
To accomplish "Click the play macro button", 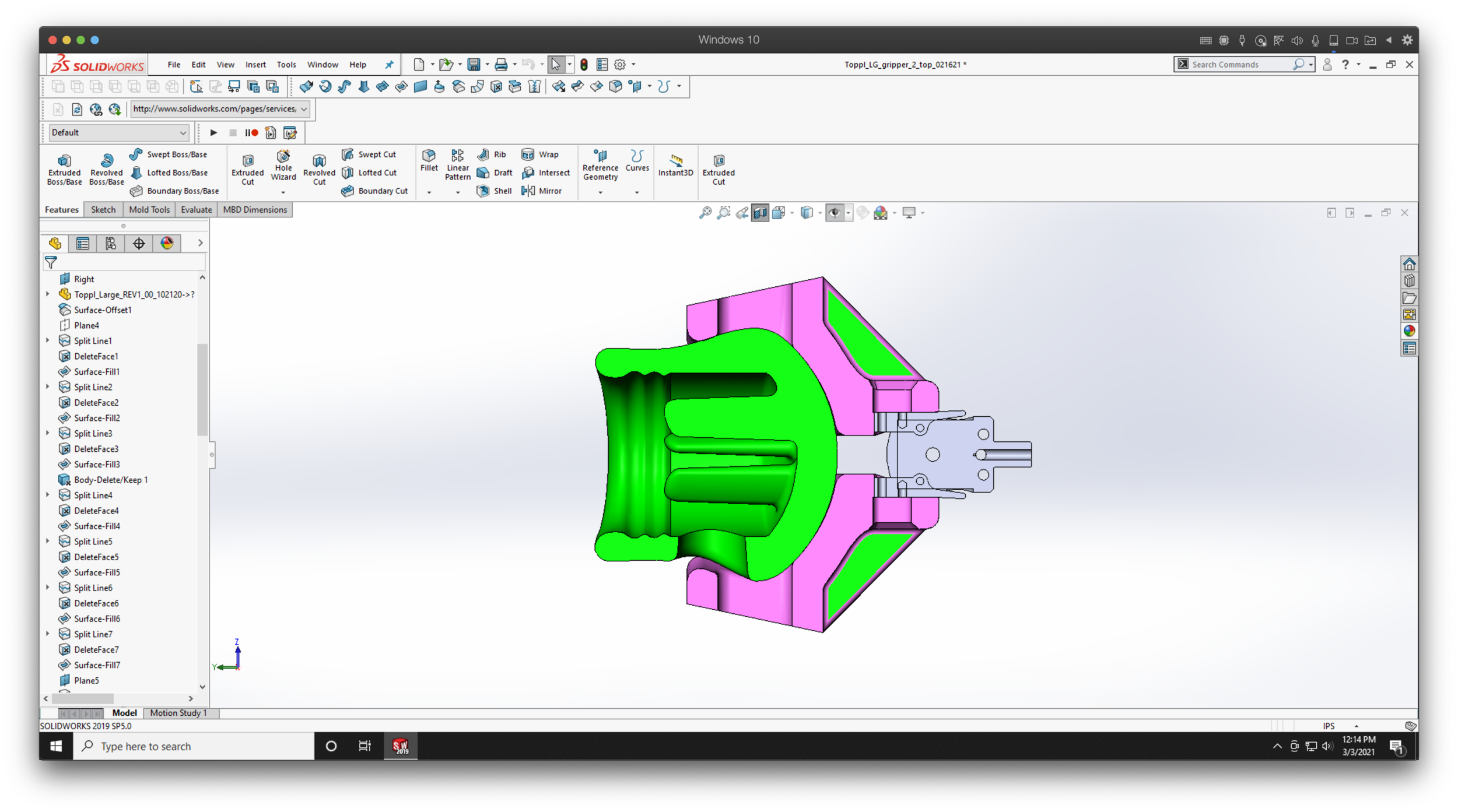I will pos(213,133).
